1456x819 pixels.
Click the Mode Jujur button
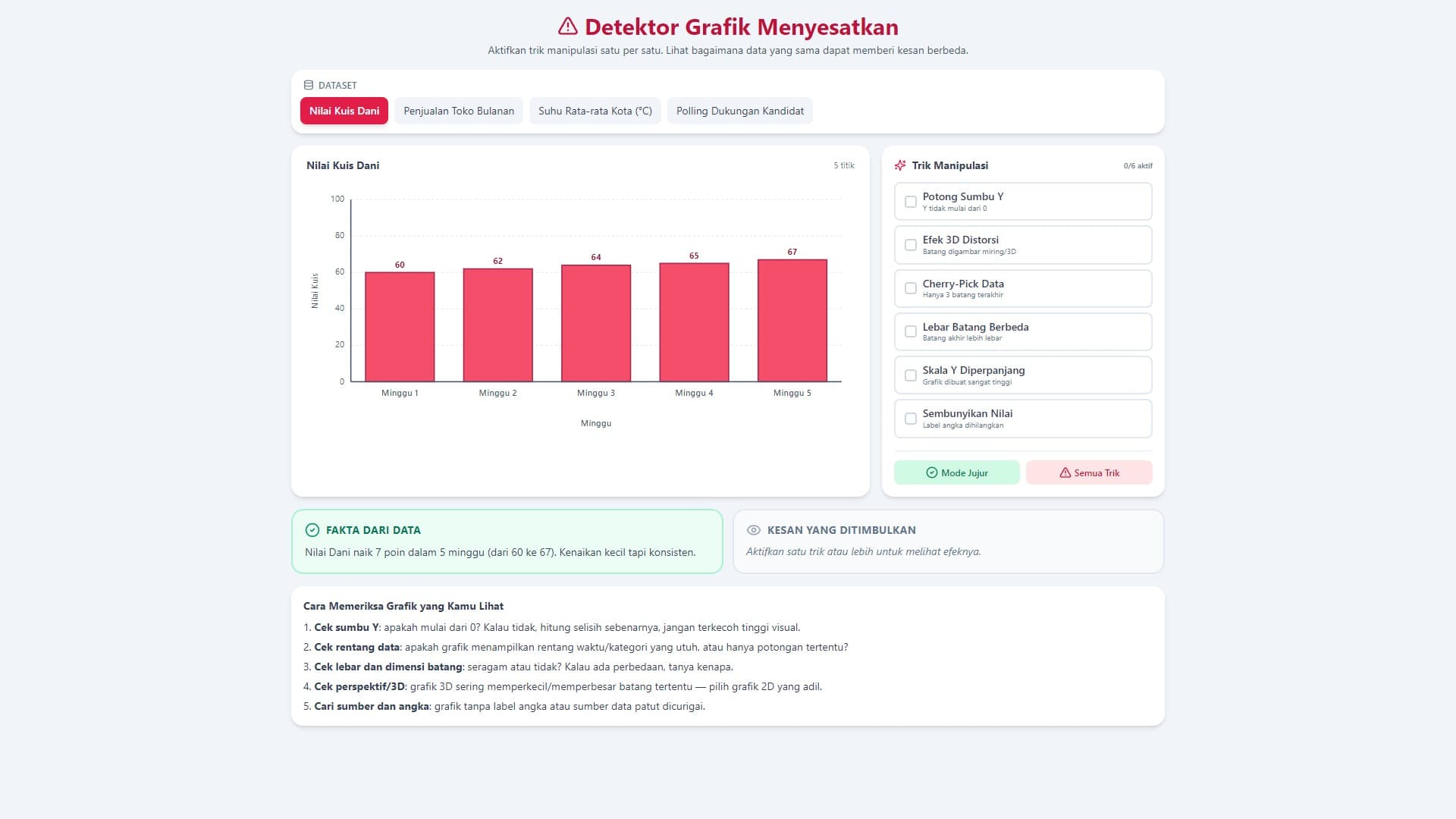(957, 472)
